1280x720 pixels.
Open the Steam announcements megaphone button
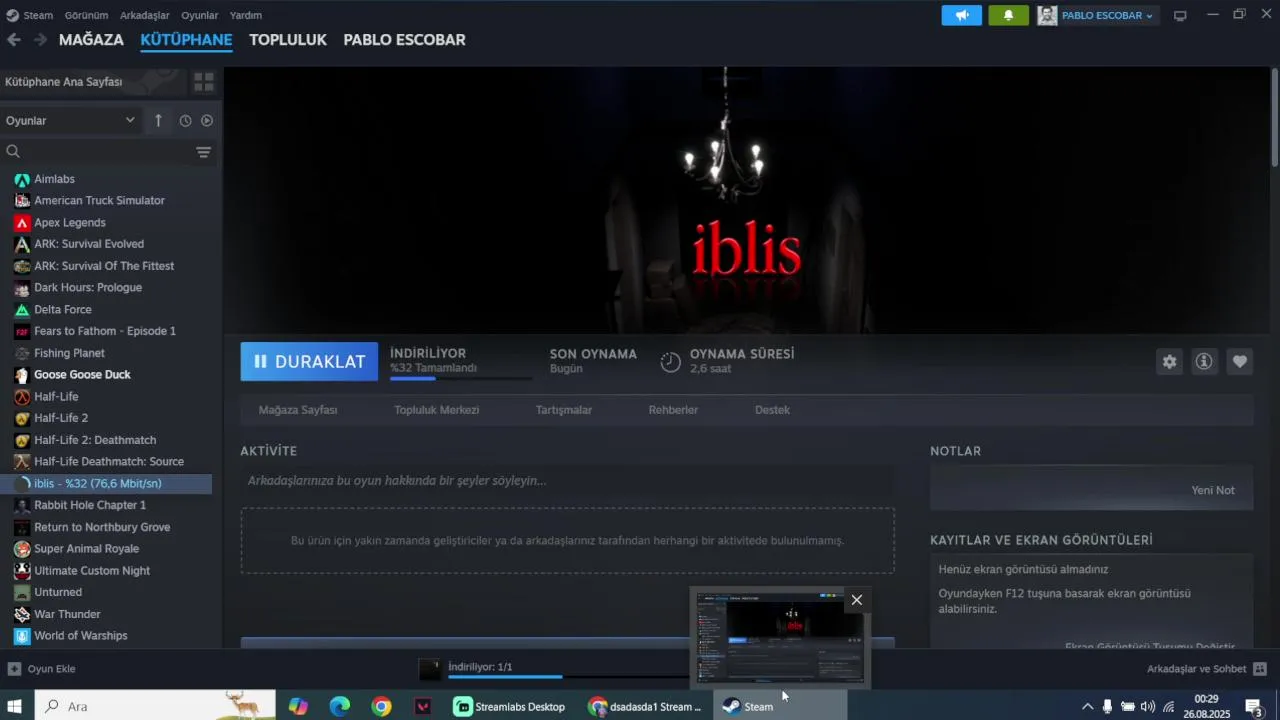coord(961,15)
